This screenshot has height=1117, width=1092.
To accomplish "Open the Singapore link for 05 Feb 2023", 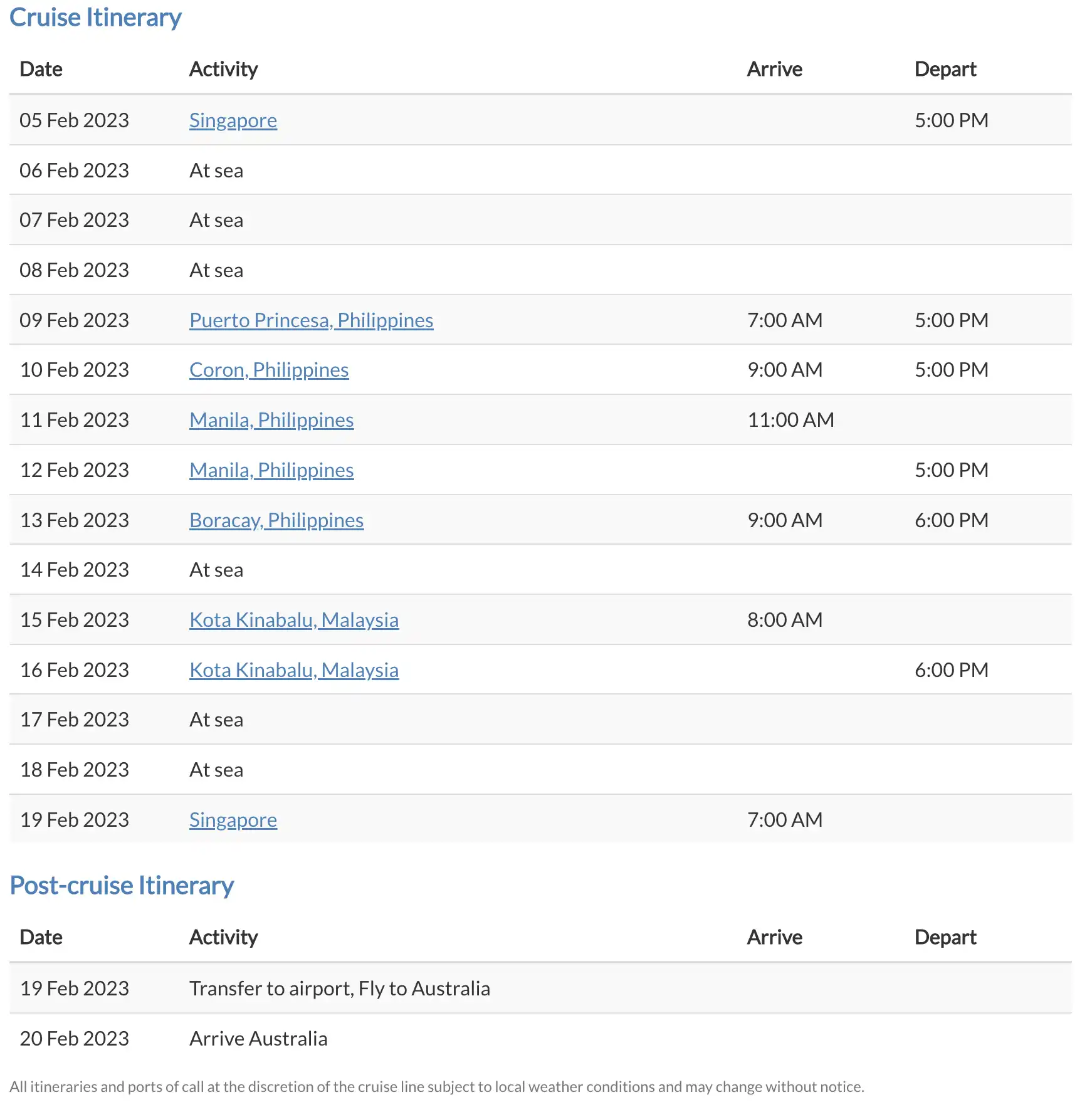I will (233, 120).
